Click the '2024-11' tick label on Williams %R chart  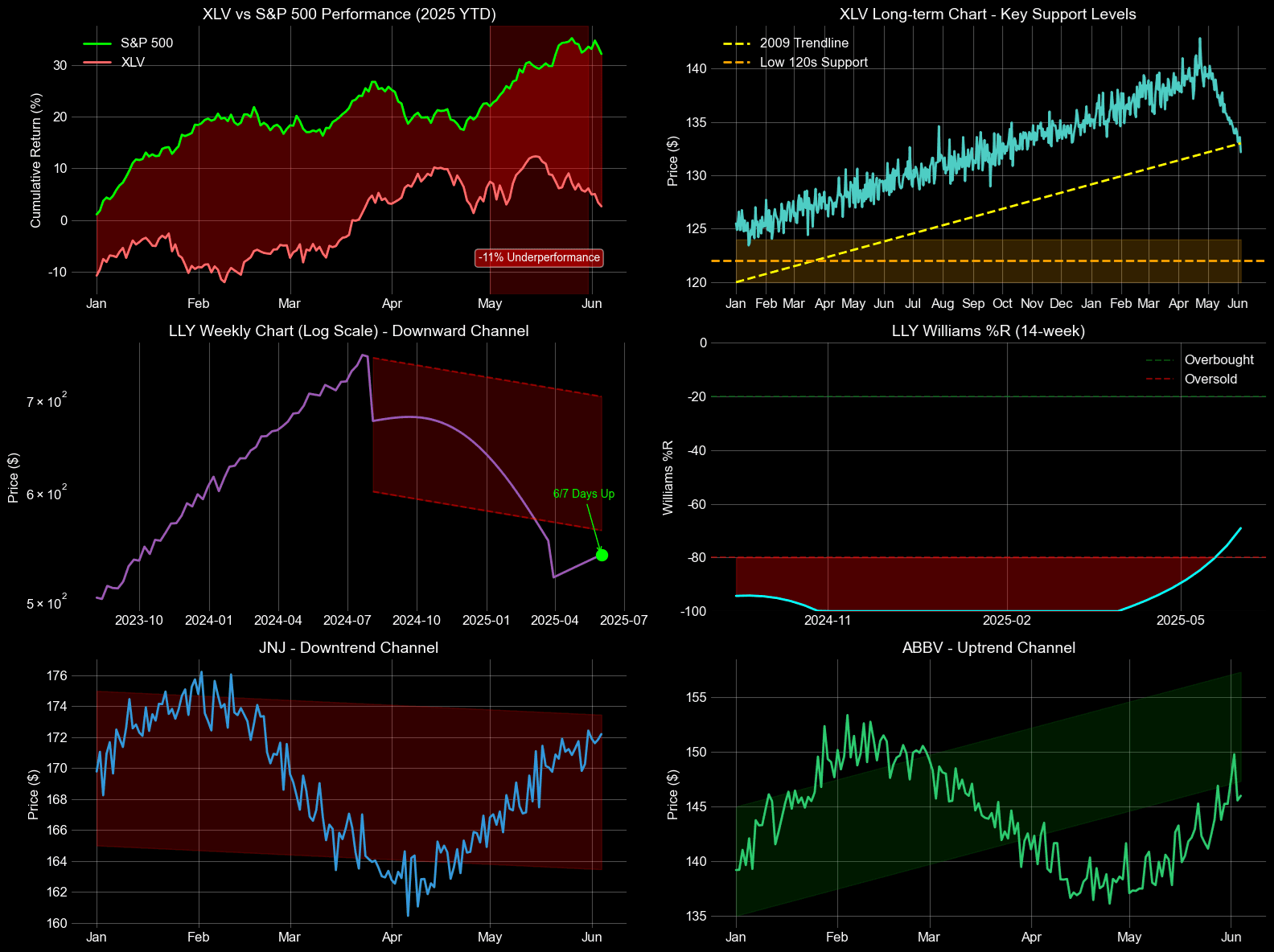tap(828, 620)
